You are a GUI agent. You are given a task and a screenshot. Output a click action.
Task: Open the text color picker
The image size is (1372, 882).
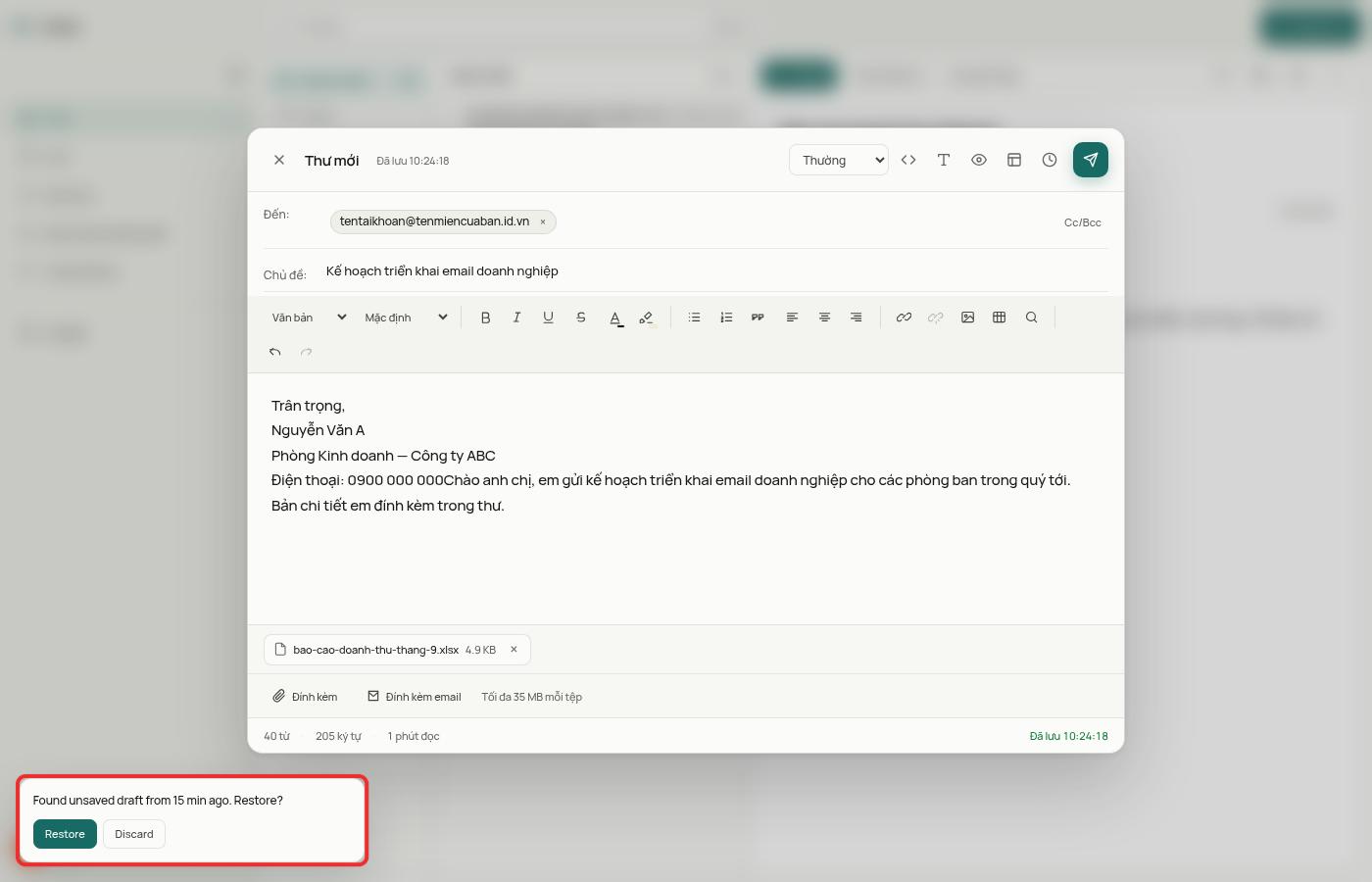click(x=615, y=318)
